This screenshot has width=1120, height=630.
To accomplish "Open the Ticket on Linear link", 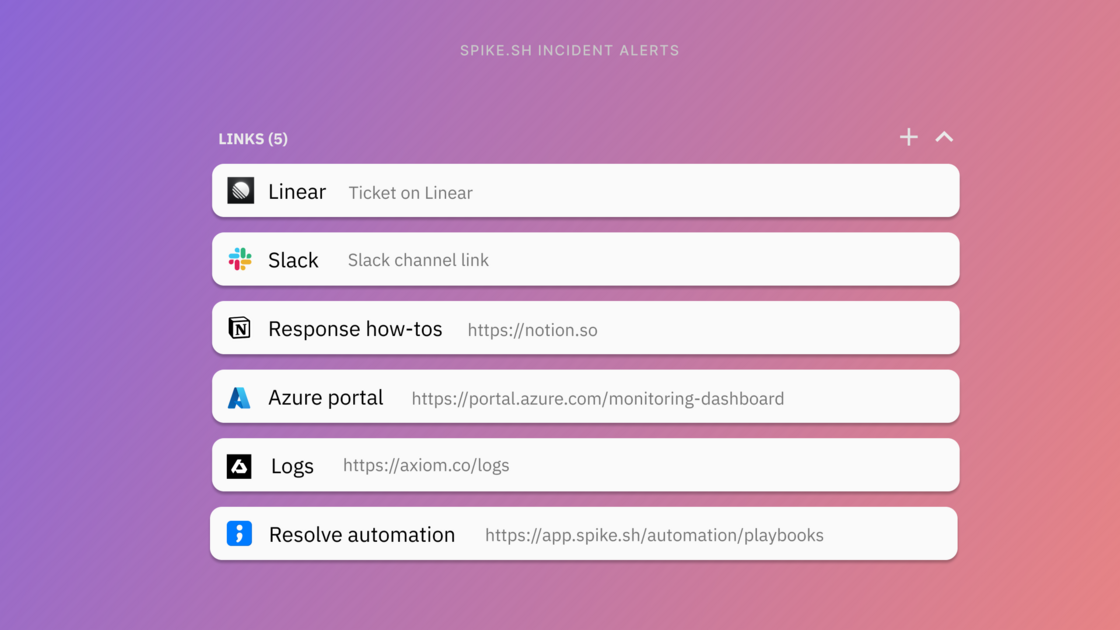I will (x=409, y=192).
